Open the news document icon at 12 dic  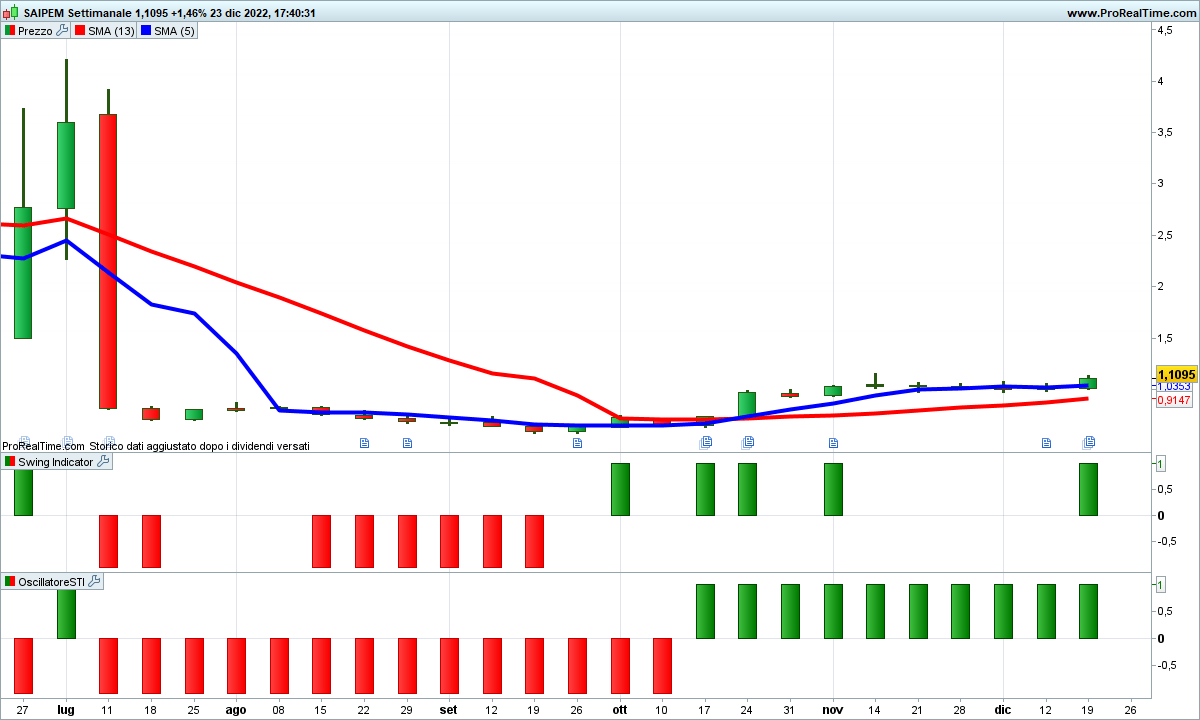click(x=1046, y=443)
